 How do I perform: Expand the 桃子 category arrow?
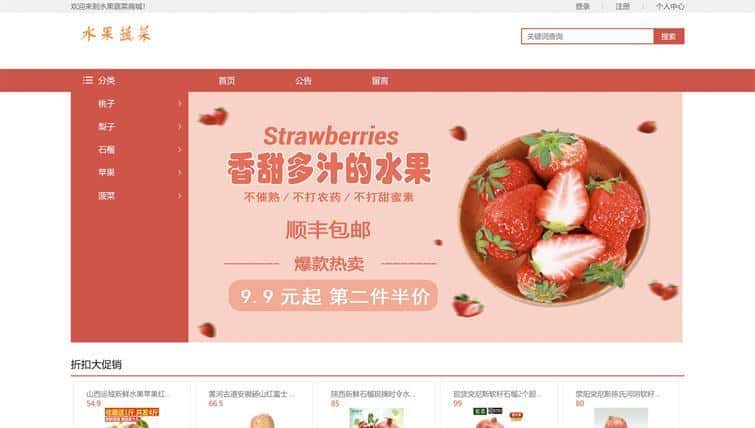click(x=180, y=104)
